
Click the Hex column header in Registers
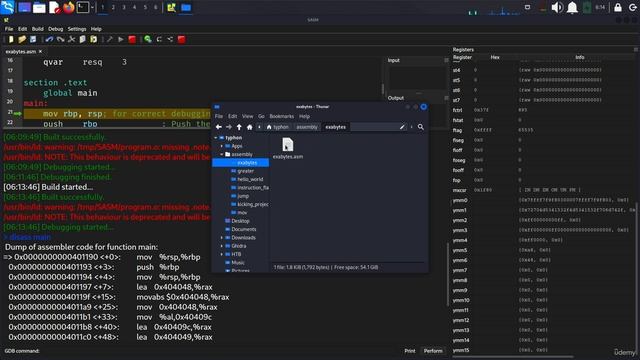(x=495, y=58)
